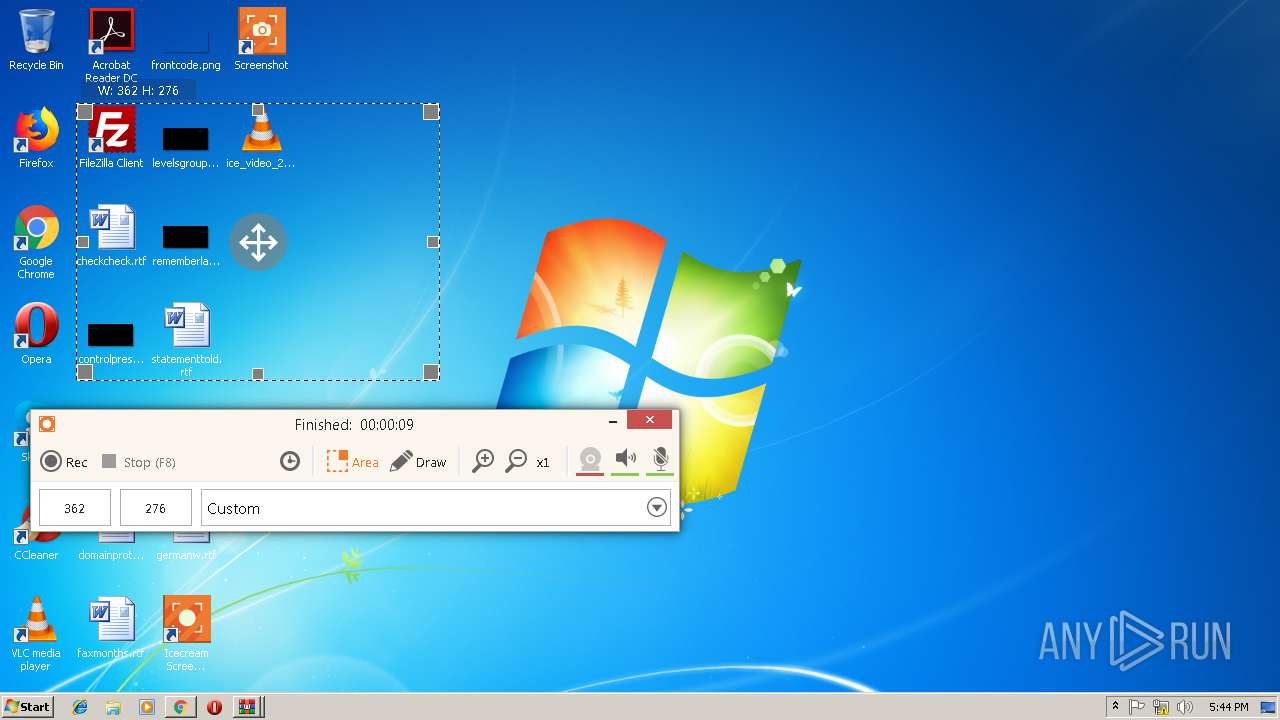Activate the Draw pencil tool

[418, 461]
